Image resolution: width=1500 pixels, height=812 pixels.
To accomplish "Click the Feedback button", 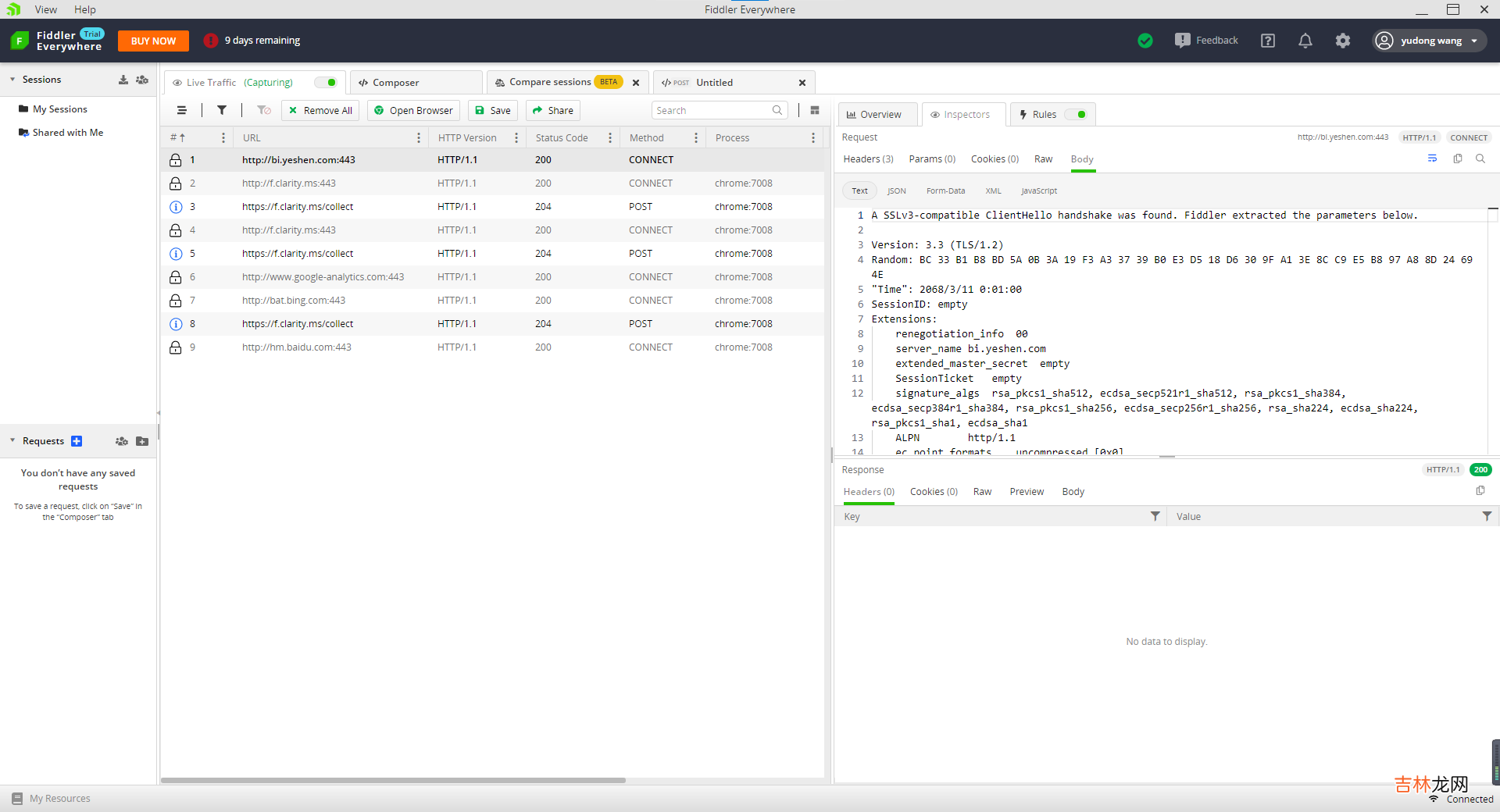I will (x=1207, y=41).
